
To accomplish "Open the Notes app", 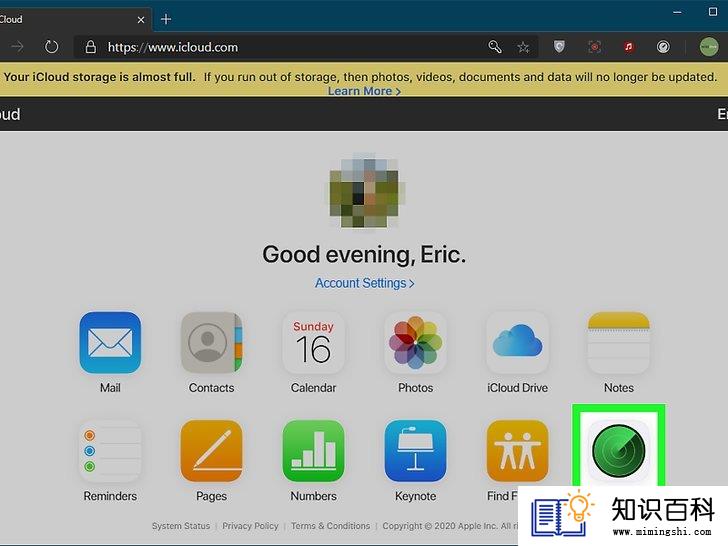I will pyautogui.click(x=619, y=343).
